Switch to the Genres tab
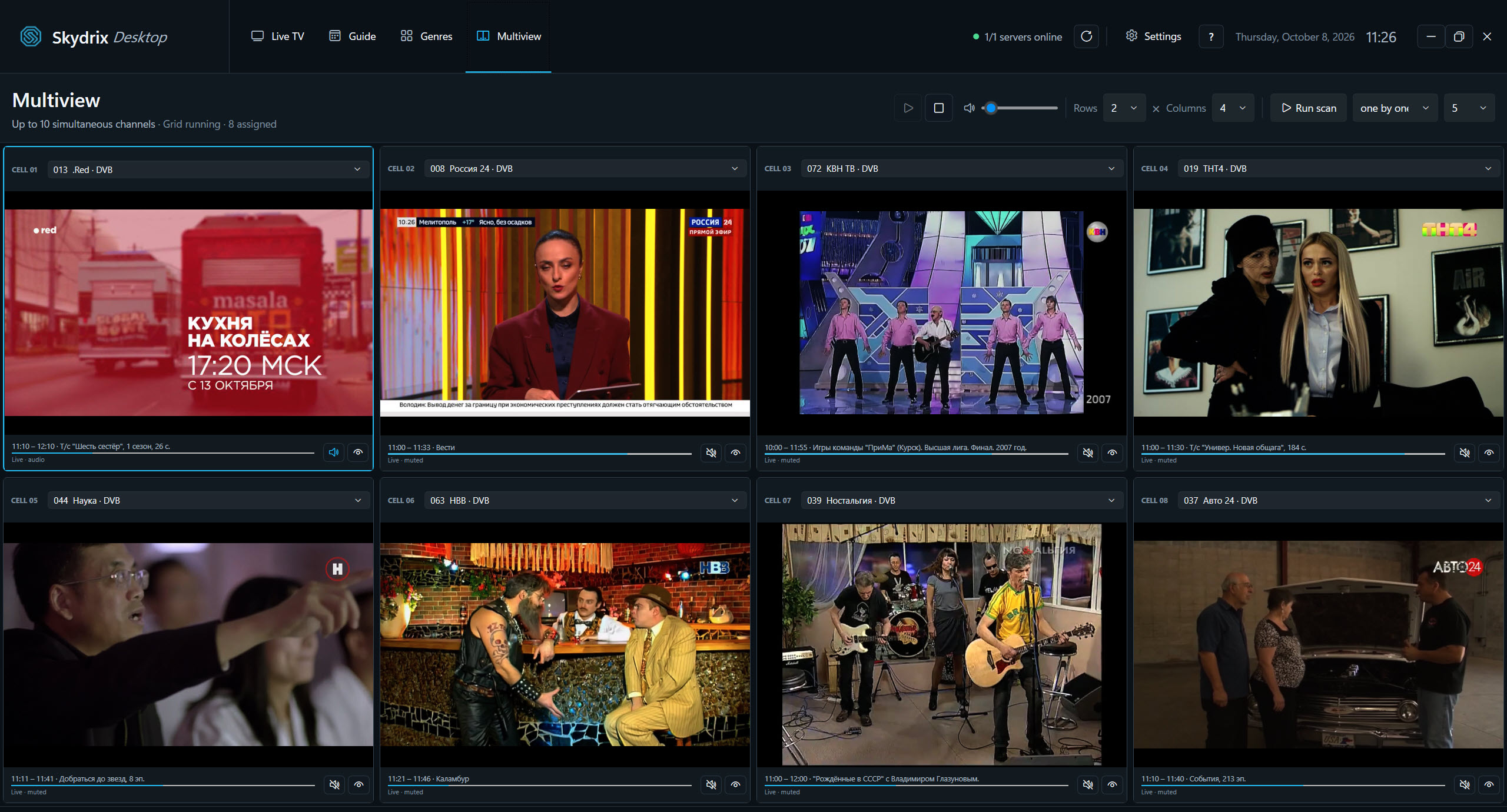 click(x=427, y=36)
